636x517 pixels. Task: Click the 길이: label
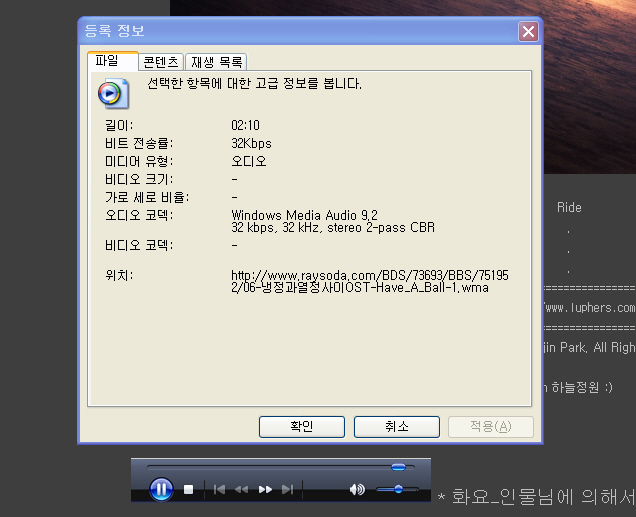tap(119, 125)
